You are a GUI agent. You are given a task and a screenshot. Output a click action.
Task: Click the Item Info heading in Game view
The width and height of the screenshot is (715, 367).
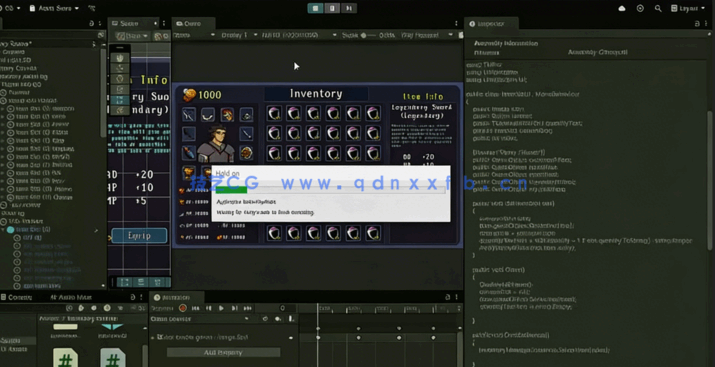(x=423, y=97)
